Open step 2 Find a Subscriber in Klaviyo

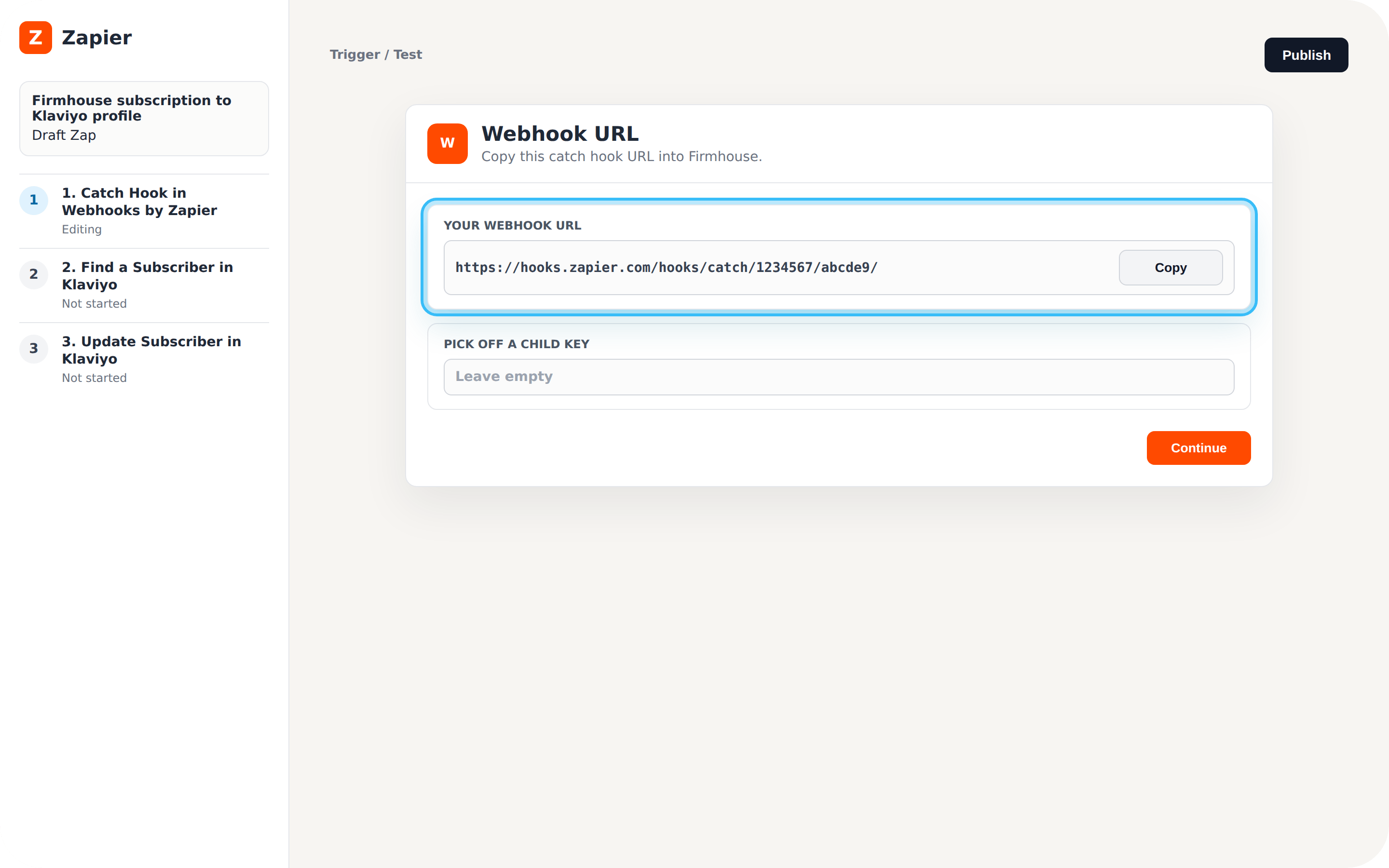(x=144, y=285)
